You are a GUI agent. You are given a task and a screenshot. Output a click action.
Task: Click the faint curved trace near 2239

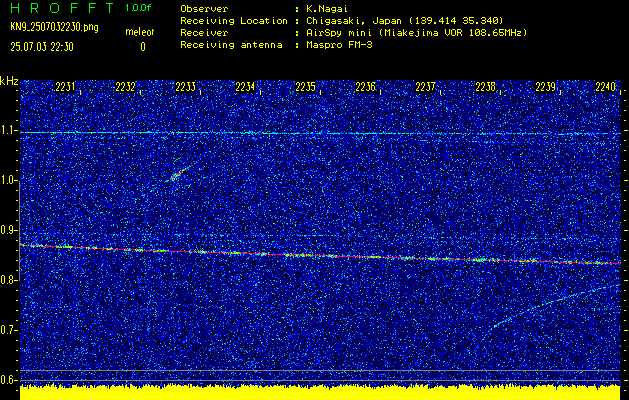(552, 308)
